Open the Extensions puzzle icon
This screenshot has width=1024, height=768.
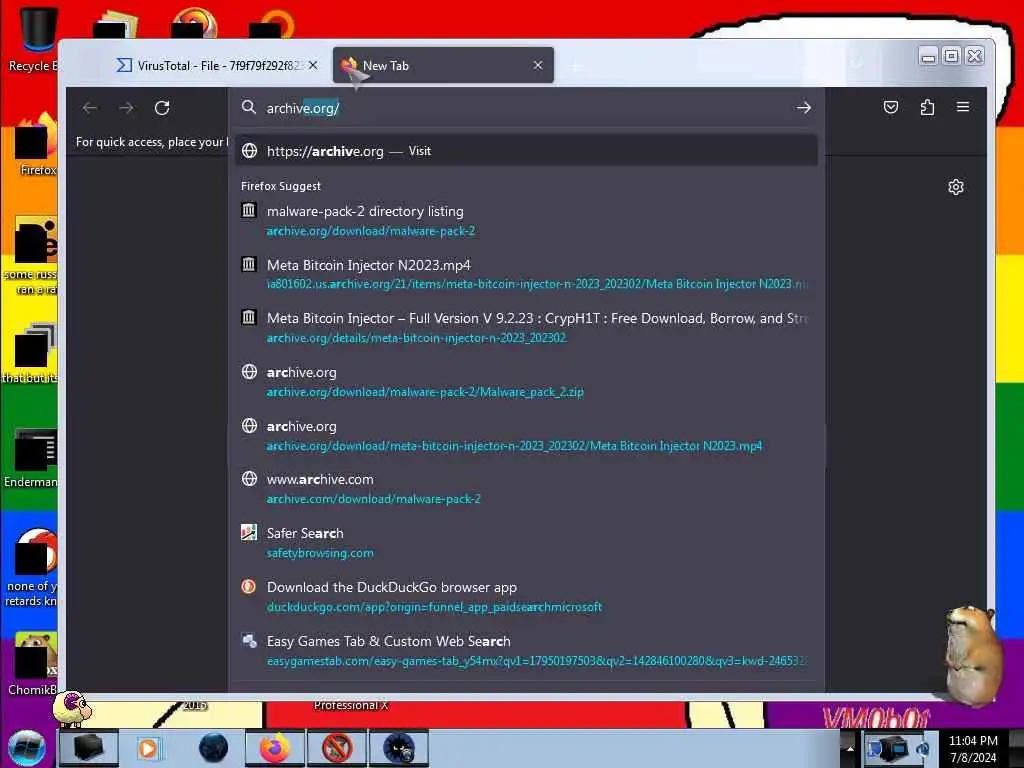pos(927,107)
